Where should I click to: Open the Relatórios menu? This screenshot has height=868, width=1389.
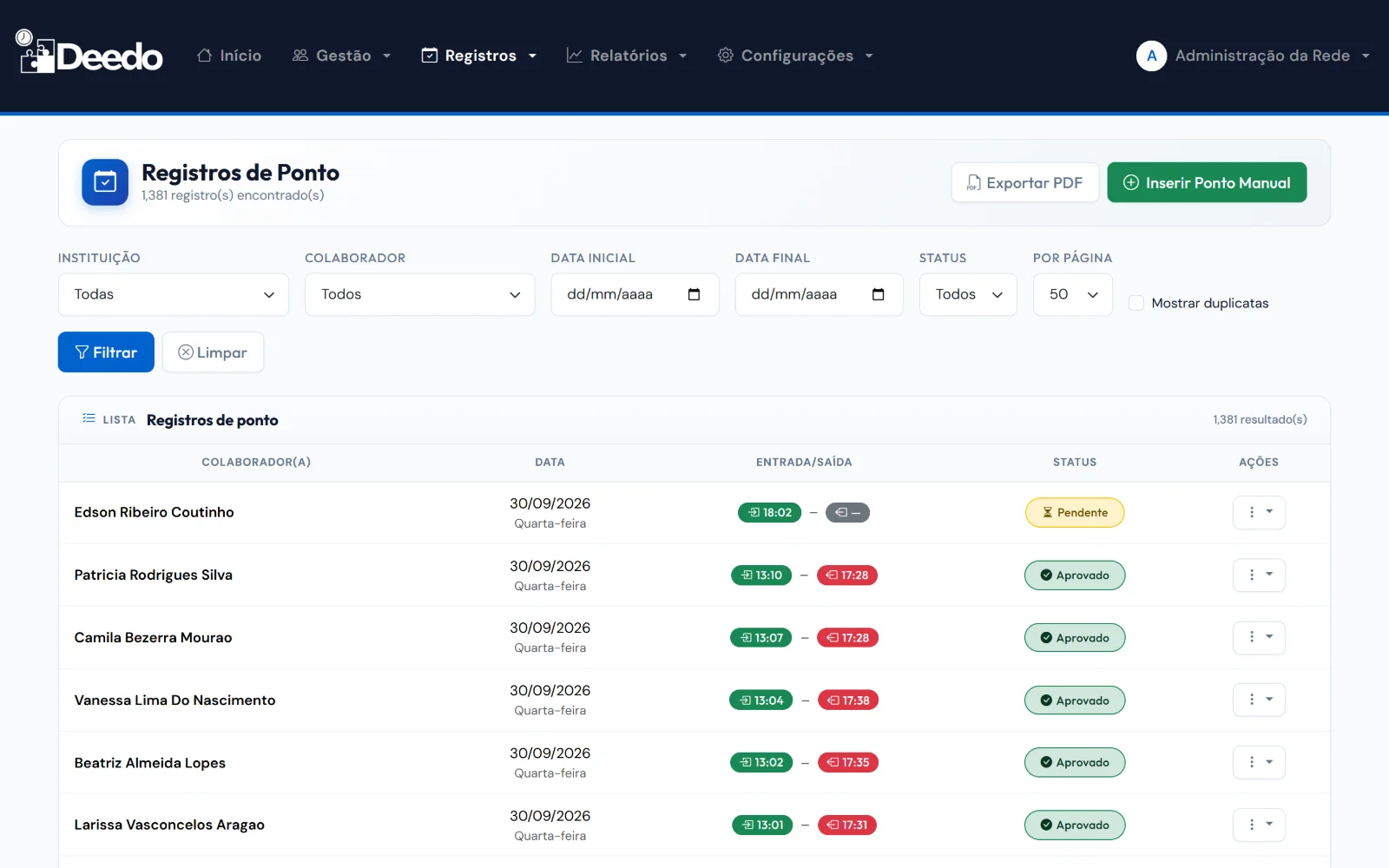tap(627, 56)
